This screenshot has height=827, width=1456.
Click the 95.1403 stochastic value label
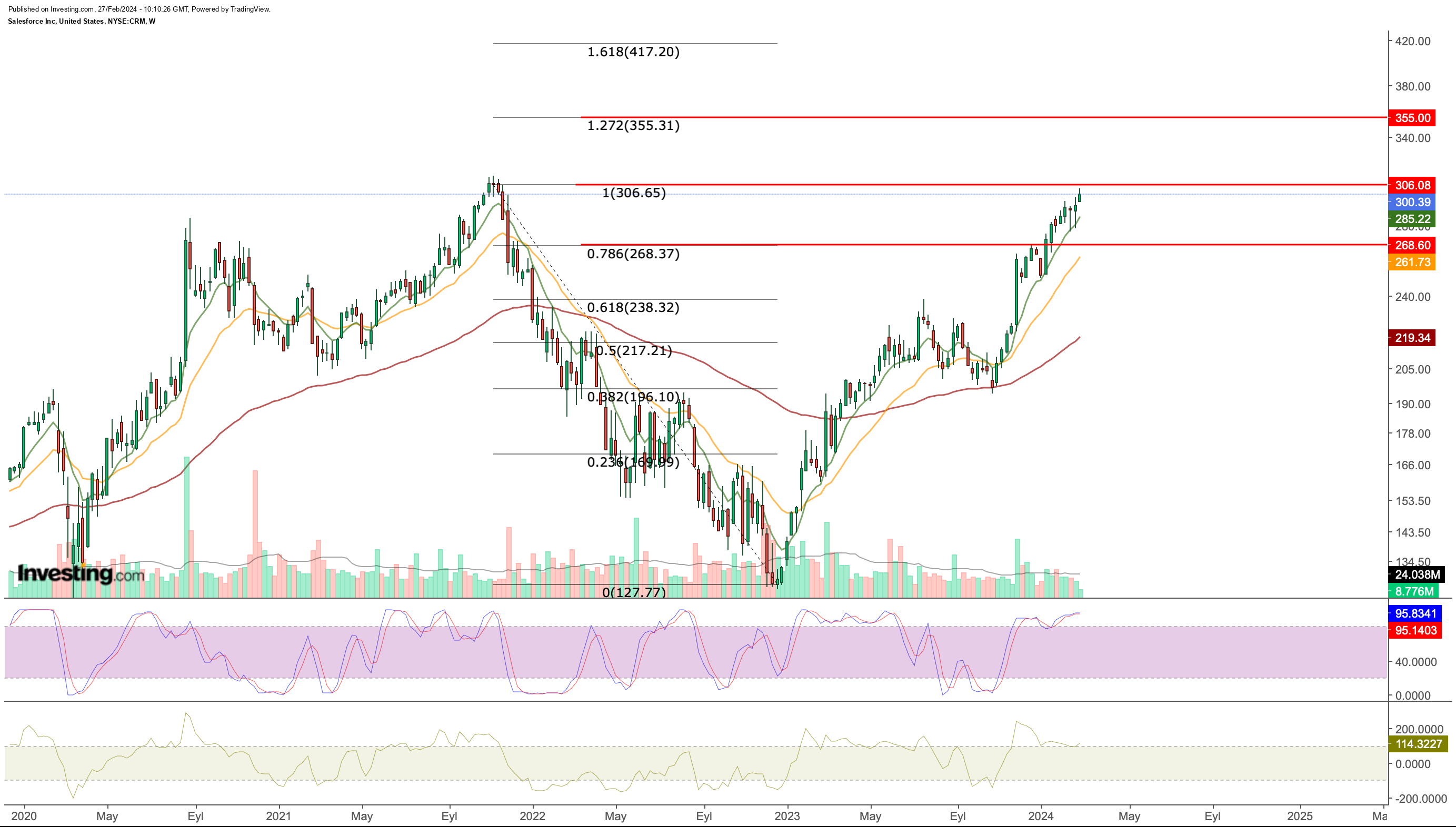pos(1414,630)
